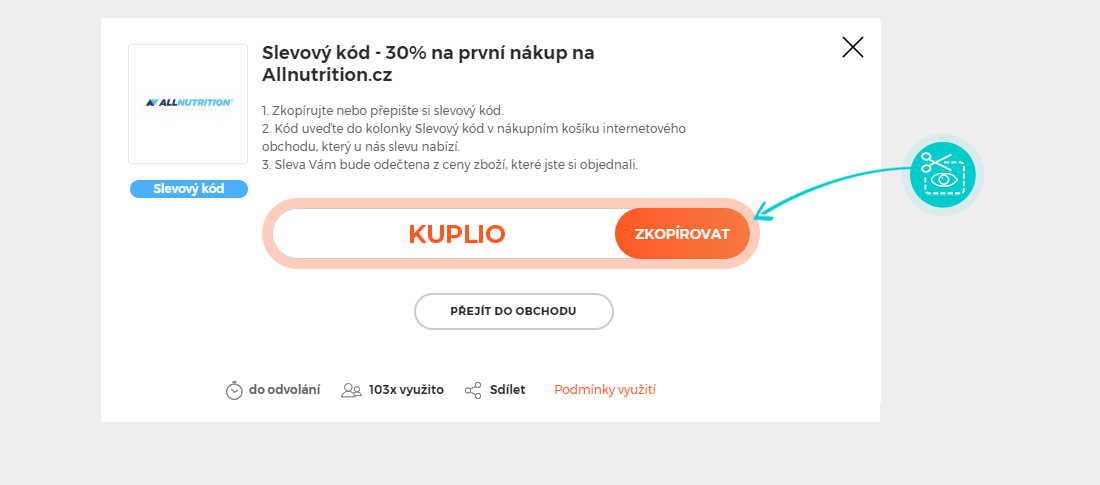Click the share network icon
This screenshot has height=485, width=1100.
pos(473,390)
